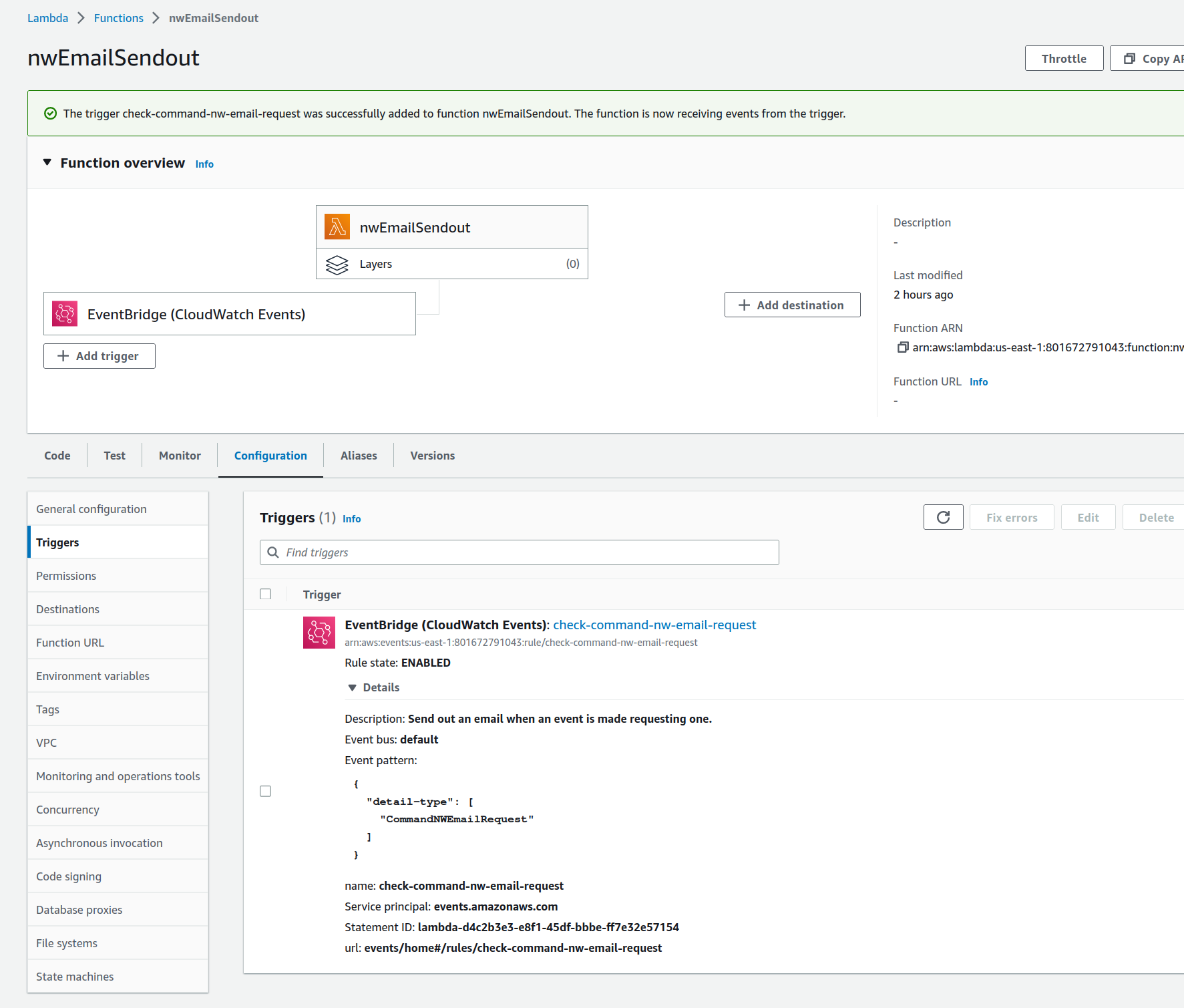
Task: Open Code signing settings
Action: click(118, 876)
